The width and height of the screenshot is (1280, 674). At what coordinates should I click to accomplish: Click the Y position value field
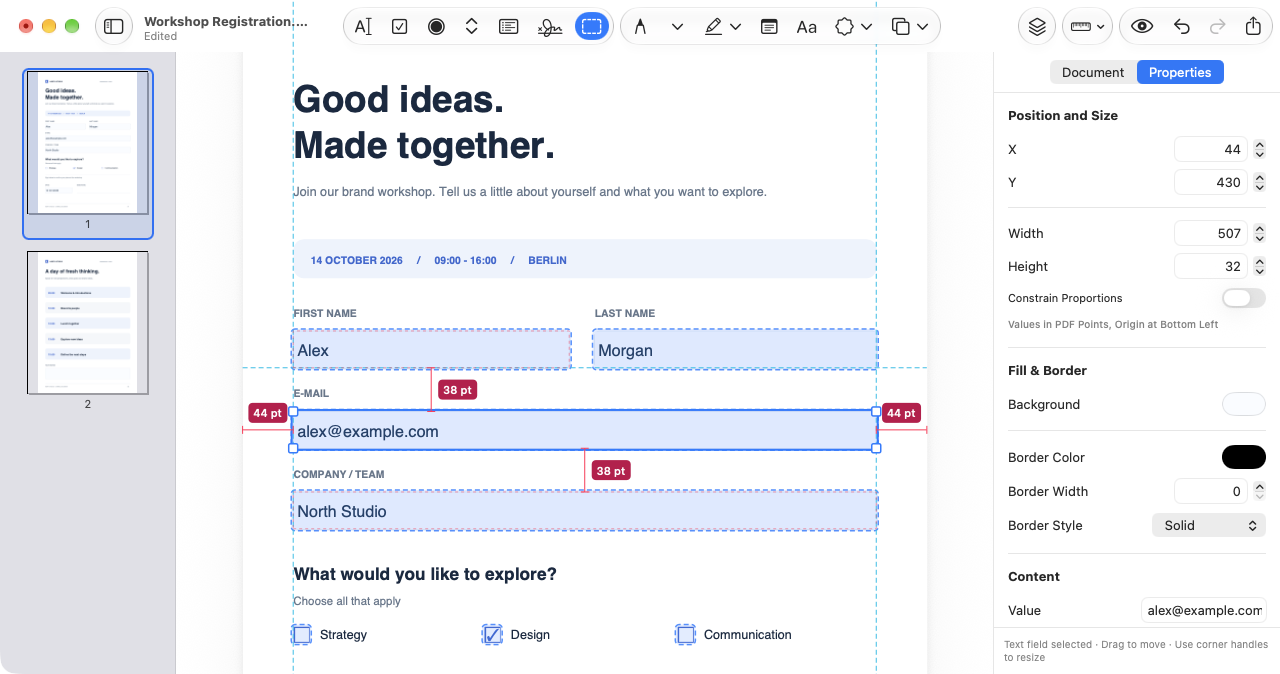1210,182
